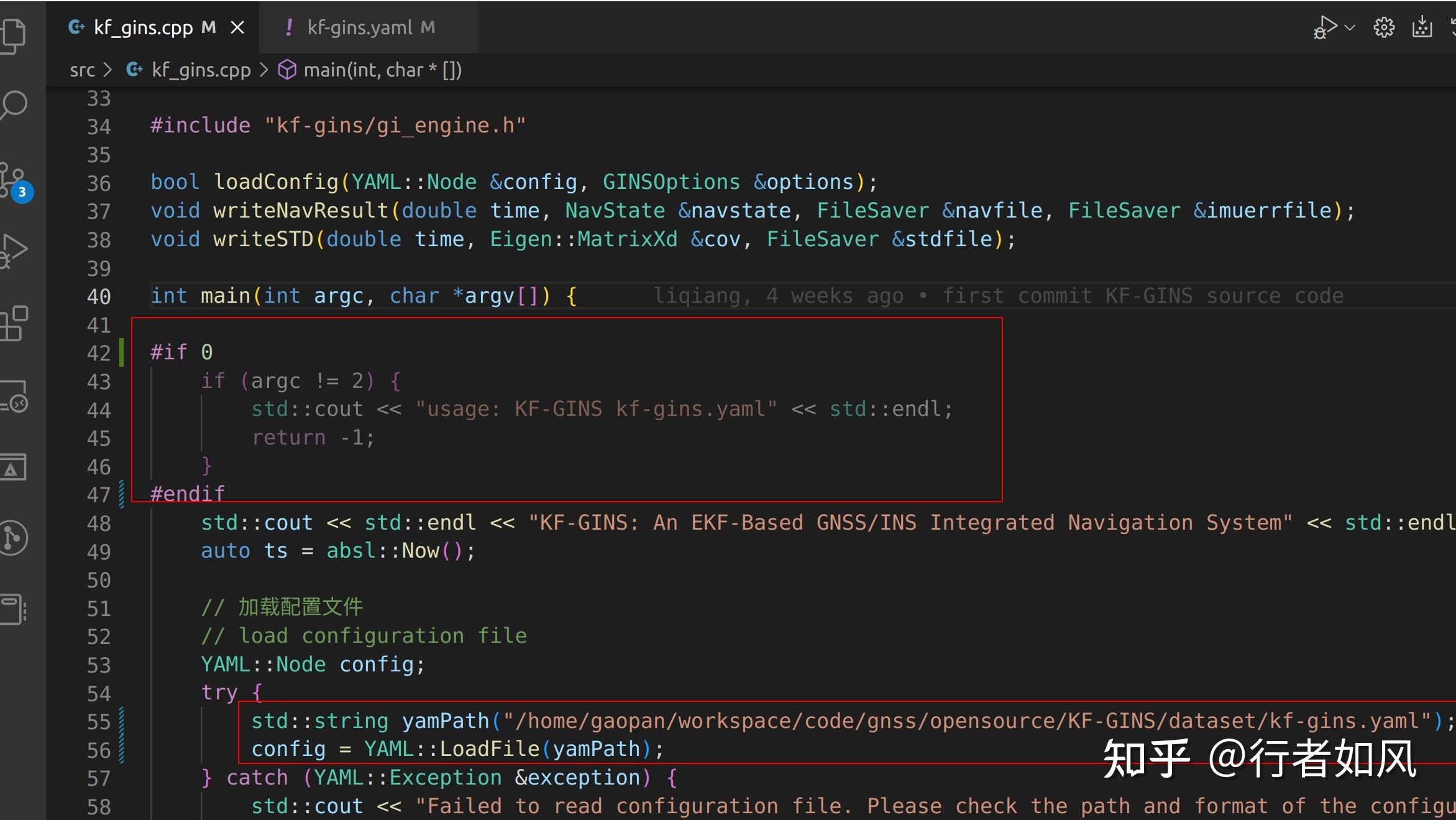Open the Extensions view
The width and height of the screenshot is (1456, 820).
[x=14, y=323]
